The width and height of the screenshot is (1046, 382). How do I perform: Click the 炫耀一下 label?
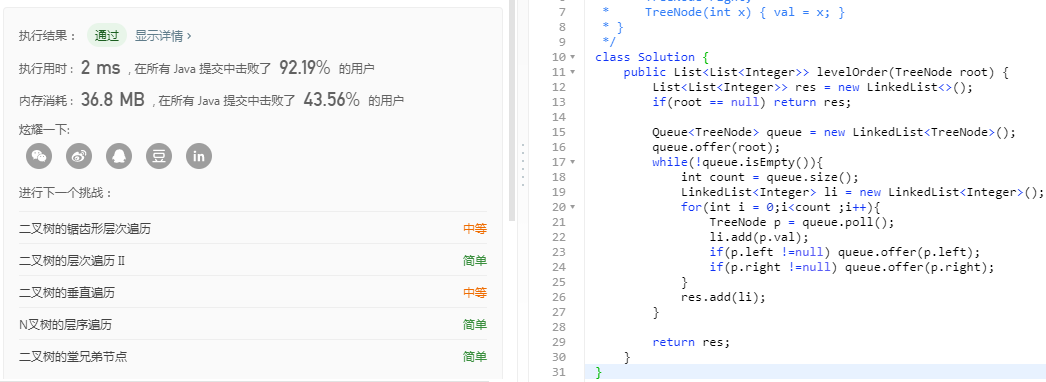coord(44,129)
